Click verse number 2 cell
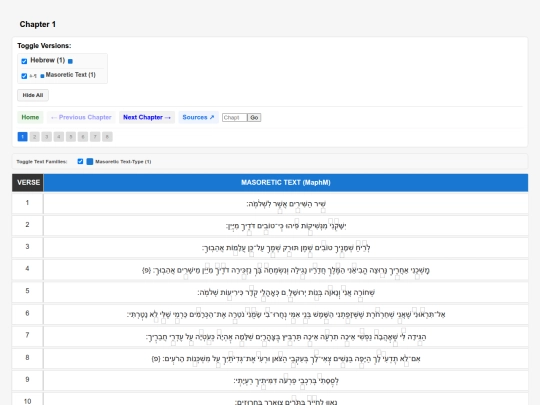Viewport: 540px width, 405px height. [x=28, y=225]
